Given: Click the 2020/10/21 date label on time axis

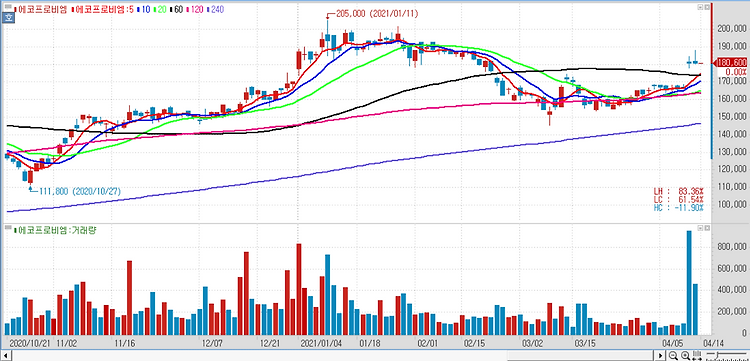Looking at the screenshot, I should pos(30,343).
